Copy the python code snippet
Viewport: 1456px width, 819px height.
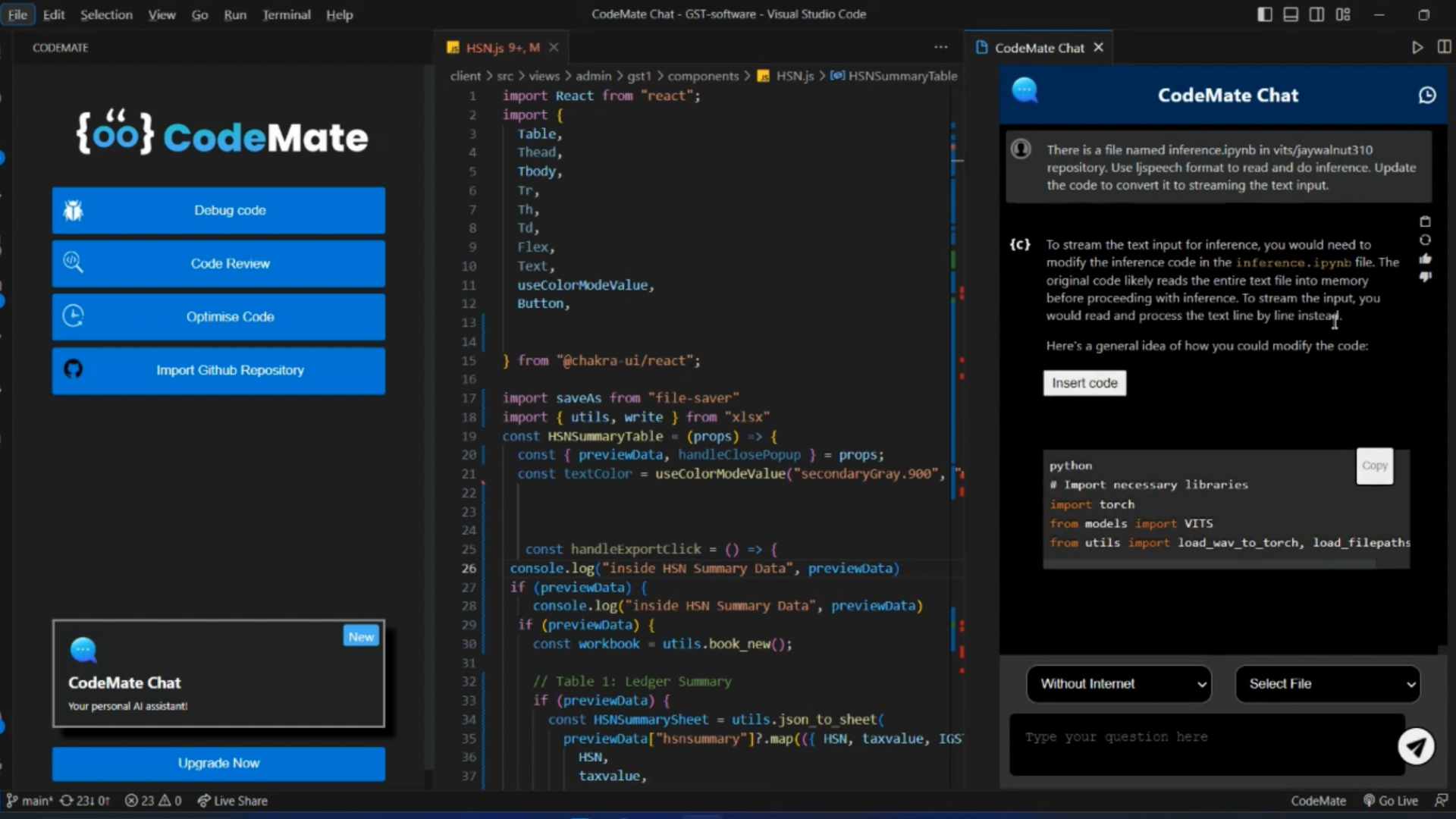coord(1374,466)
